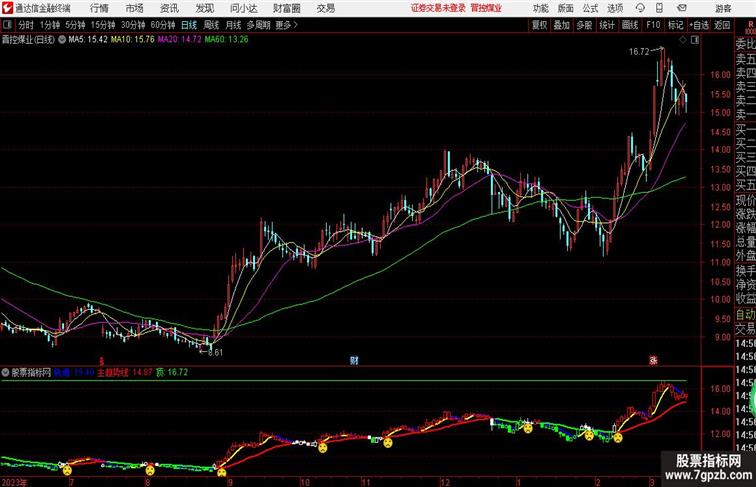The width and height of the screenshot is (756, 487).
Task: Click the mobile phone icon
Action: [x=659, y=8]
